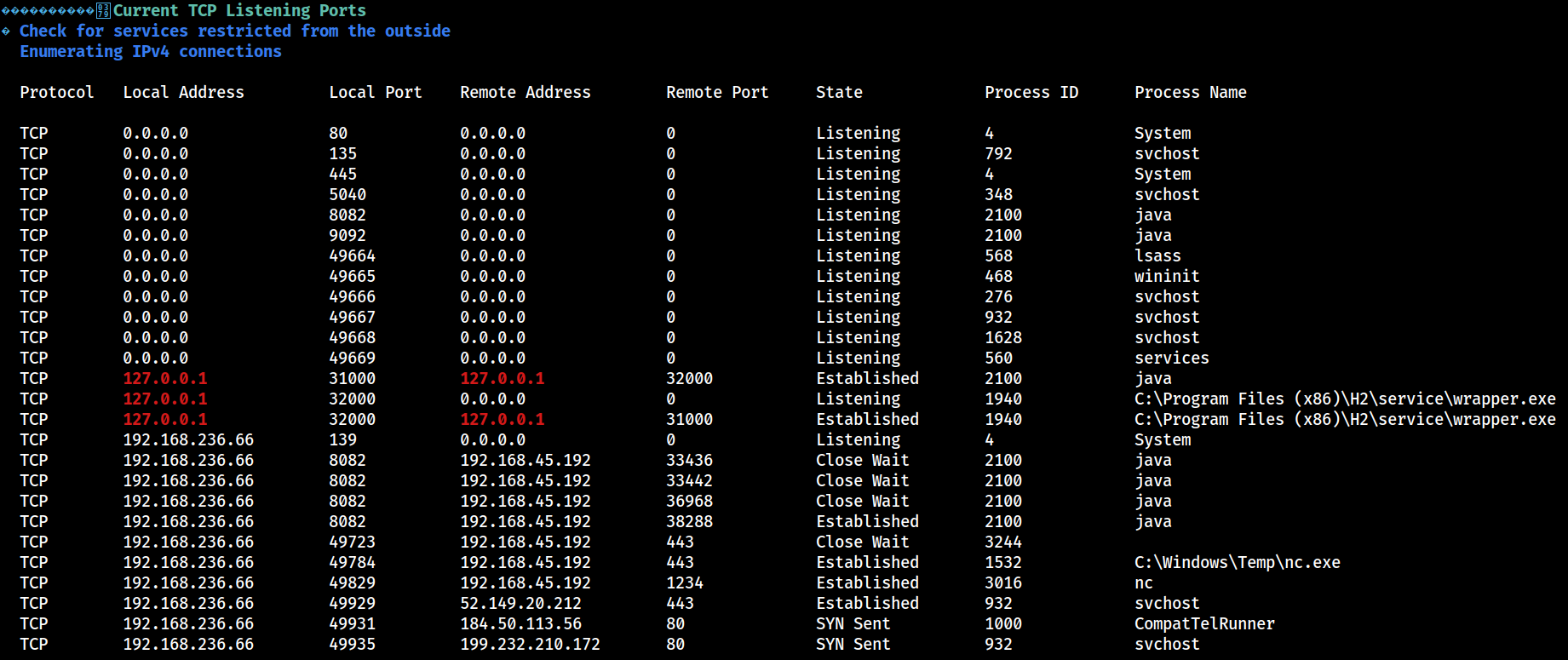Image resolution: width=1568 pixels, height=660 pixels.
Task: Click process ID 568
Action: [x=999, y=255]
